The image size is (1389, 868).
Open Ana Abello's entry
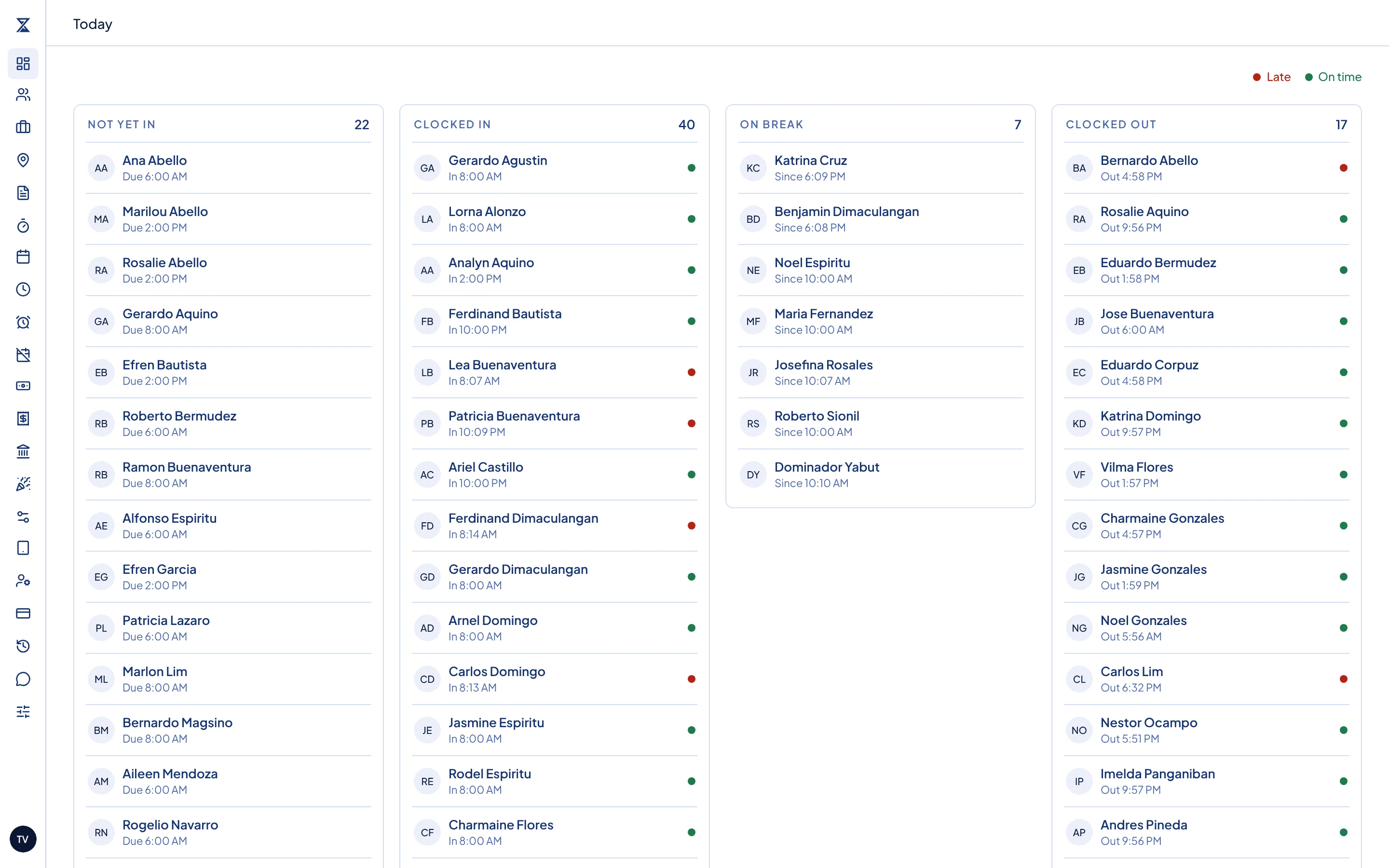pyautogui.click(x=229, y=168)
